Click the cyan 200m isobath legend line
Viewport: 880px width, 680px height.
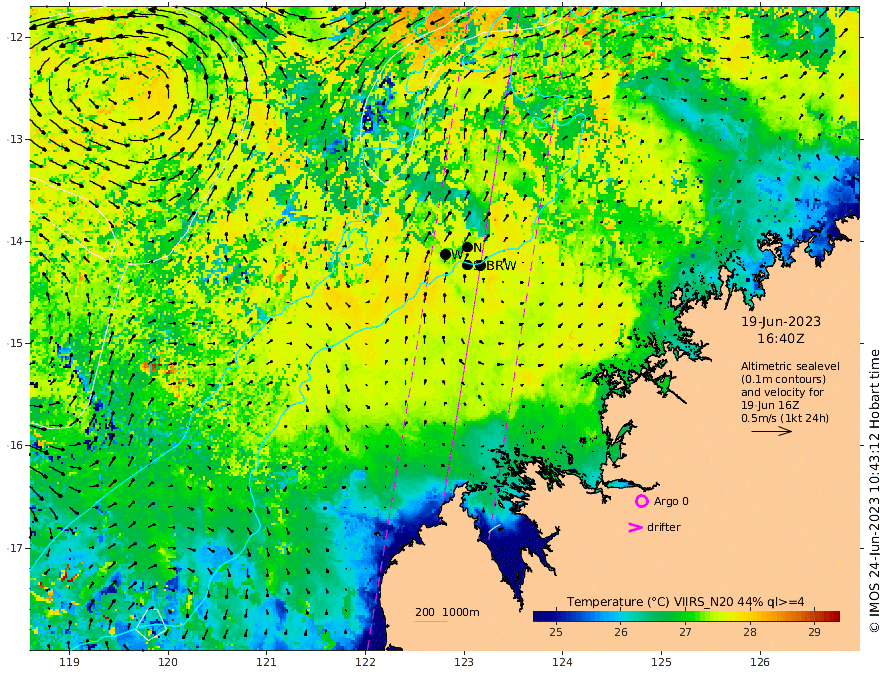(431, 621)
